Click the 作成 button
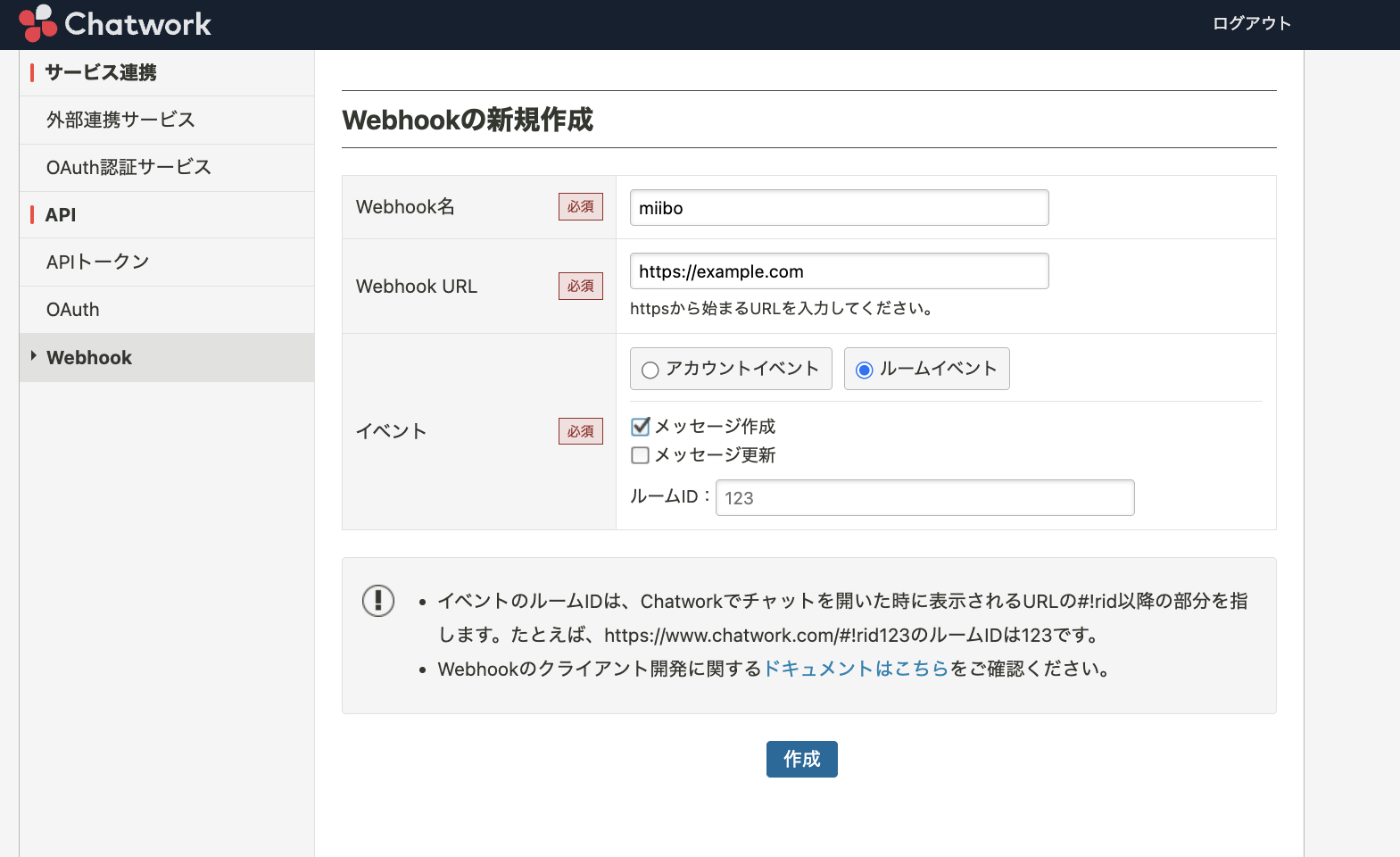Viewport: 1400px width, 857px height. pos(801,759)
